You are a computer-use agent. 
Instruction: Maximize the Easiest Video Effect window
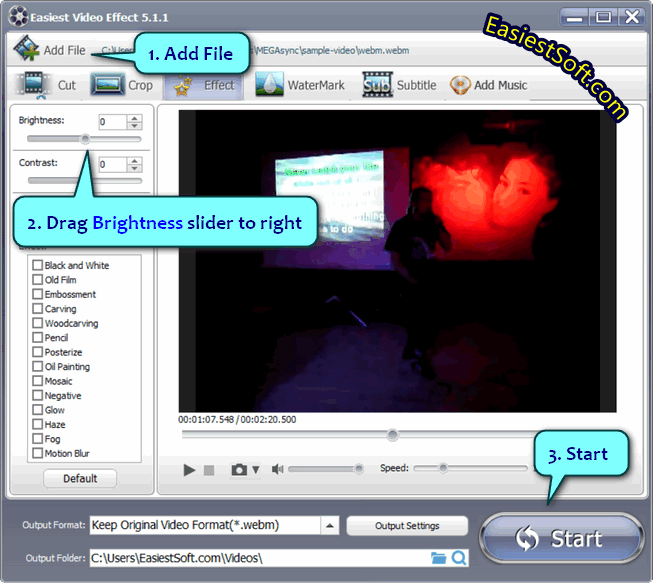point(603,17)
